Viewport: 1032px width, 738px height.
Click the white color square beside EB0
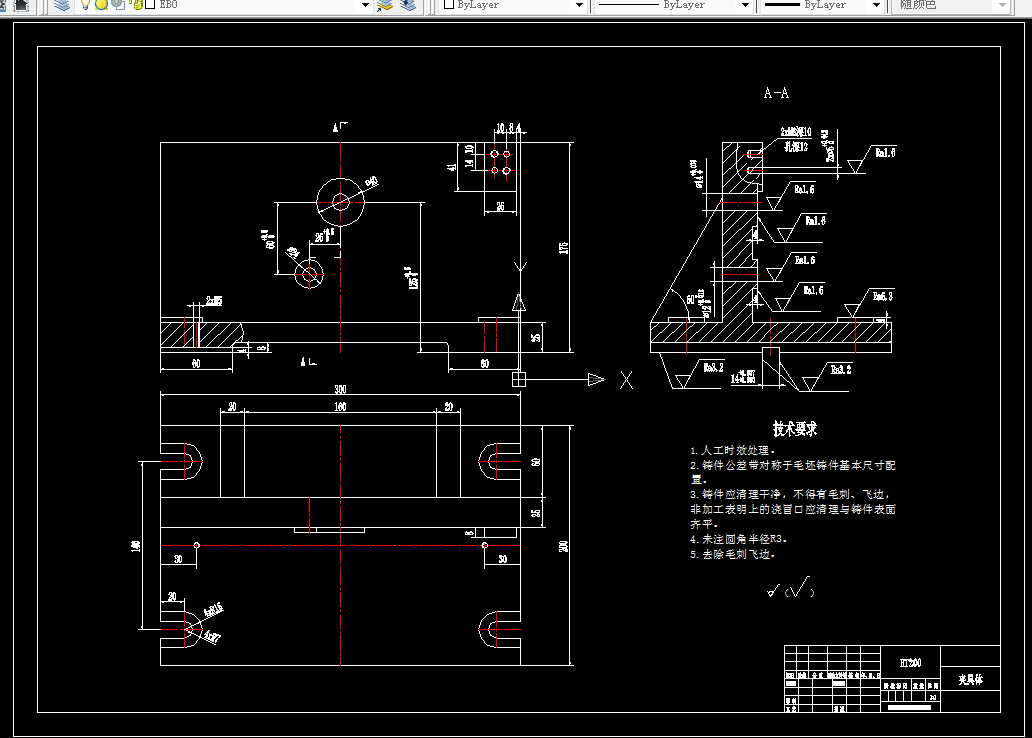click(x=150, y=5)
